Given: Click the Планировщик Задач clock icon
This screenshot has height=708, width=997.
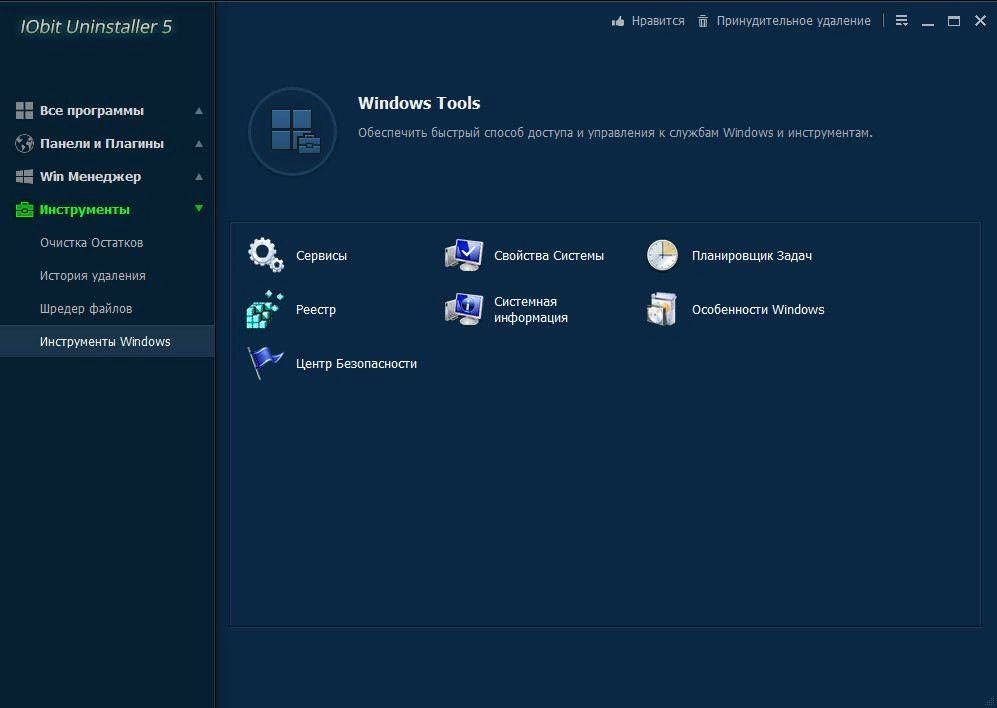Looking at the screenshot, I should pyautogui.click(x=662, y=255).
